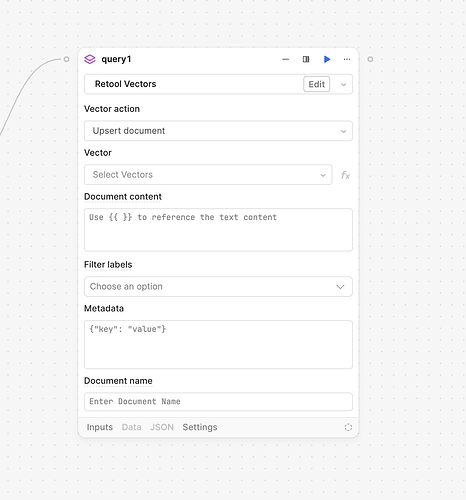Toggle the side panel layout icon
The height and width of the screenshot is (500, 466).
306,59
